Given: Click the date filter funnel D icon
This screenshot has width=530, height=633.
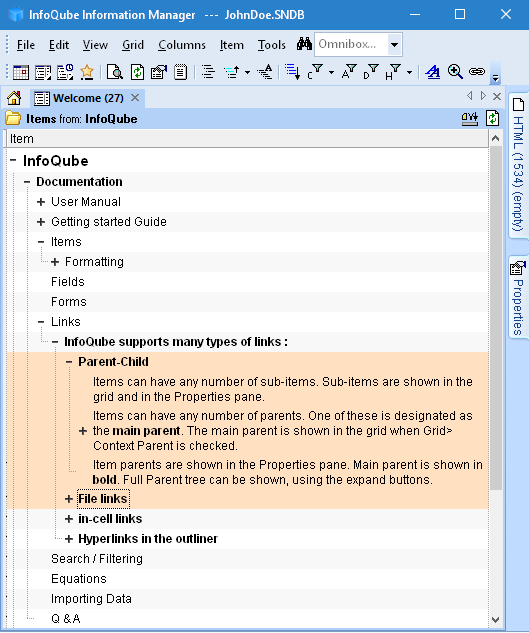Looking at the screenshot, I should [x=371, y=72].
